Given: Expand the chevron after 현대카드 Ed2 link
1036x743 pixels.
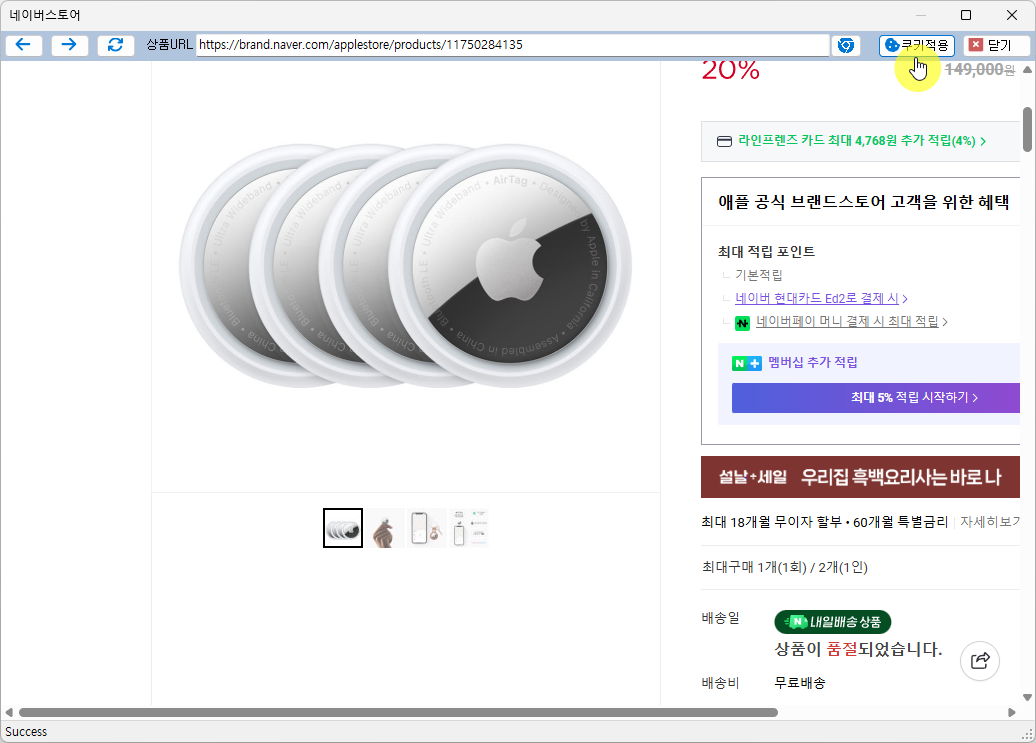Looking at the screenshot, I should point(905,299).
